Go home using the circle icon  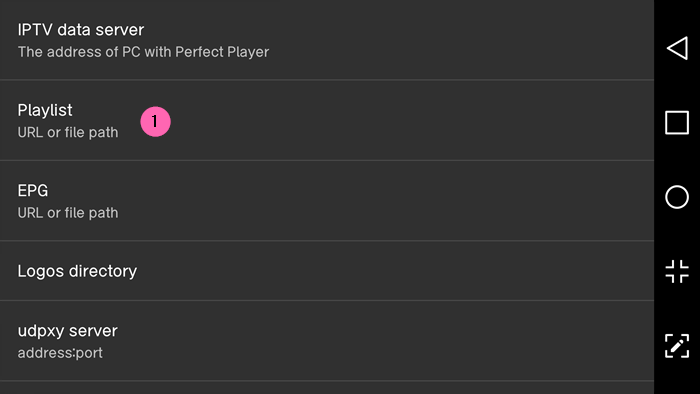[677, 197]
